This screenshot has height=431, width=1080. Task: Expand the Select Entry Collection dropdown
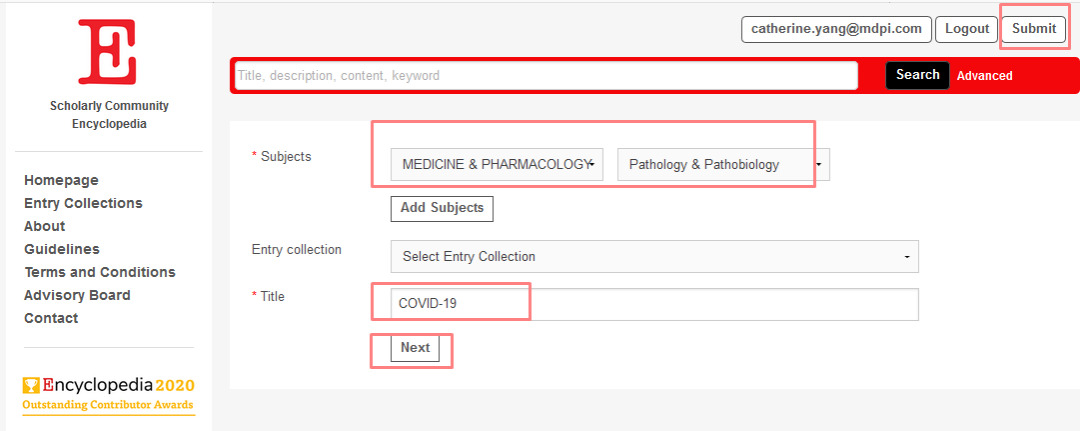point(654,256)
